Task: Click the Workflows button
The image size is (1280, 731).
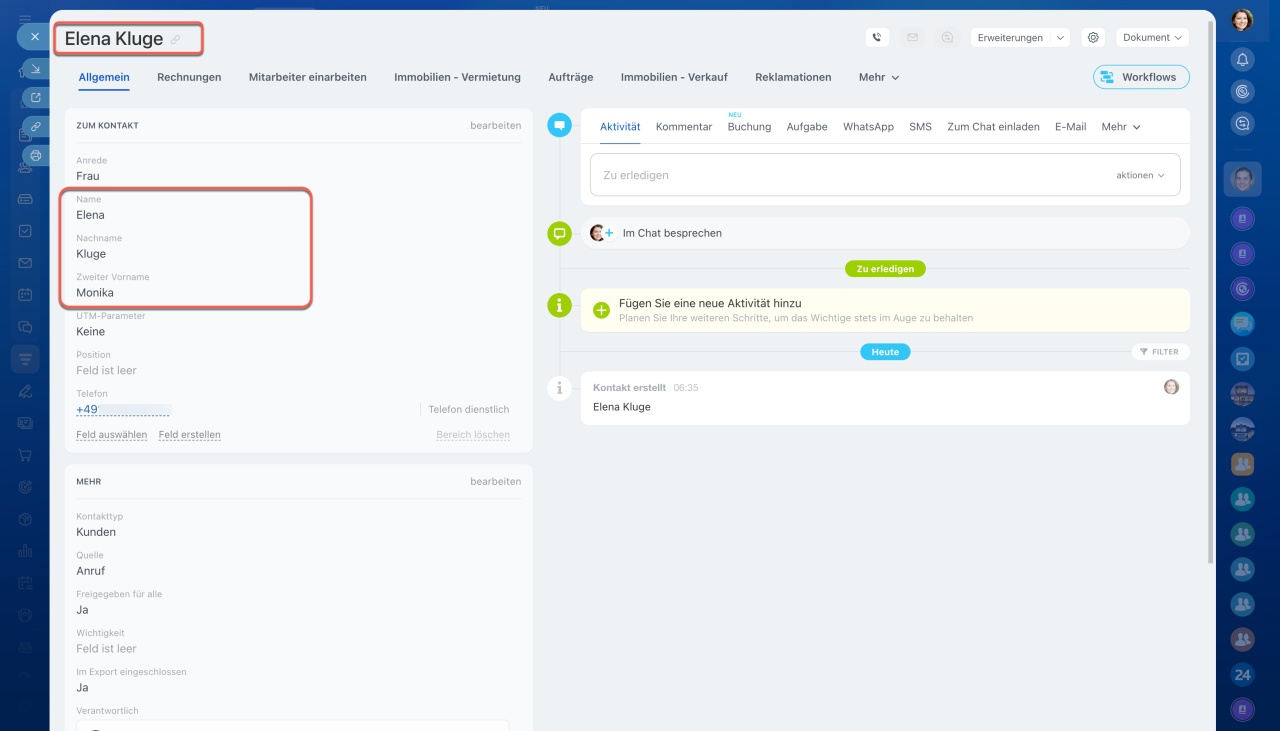Action: [1141, 77]
